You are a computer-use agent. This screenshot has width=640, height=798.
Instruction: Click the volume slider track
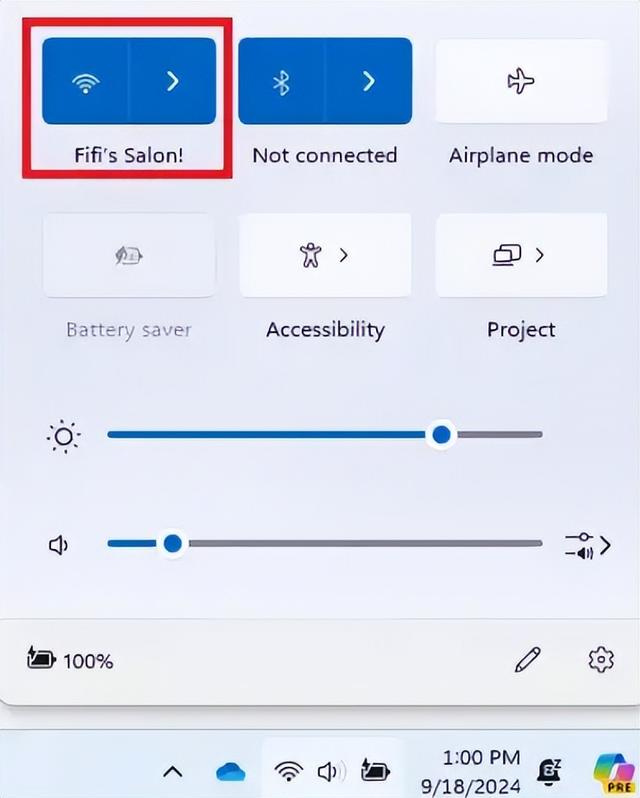(325, 543)
